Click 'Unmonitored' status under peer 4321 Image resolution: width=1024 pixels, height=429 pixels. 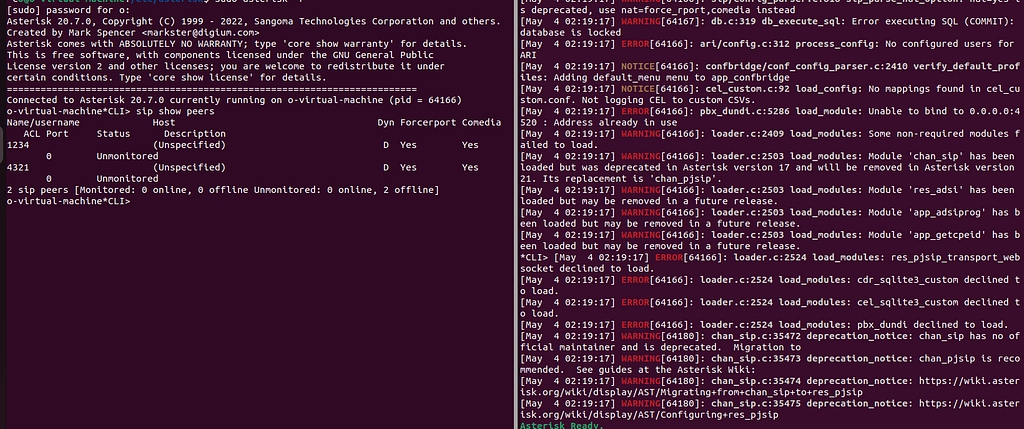(x=127, y=178)
